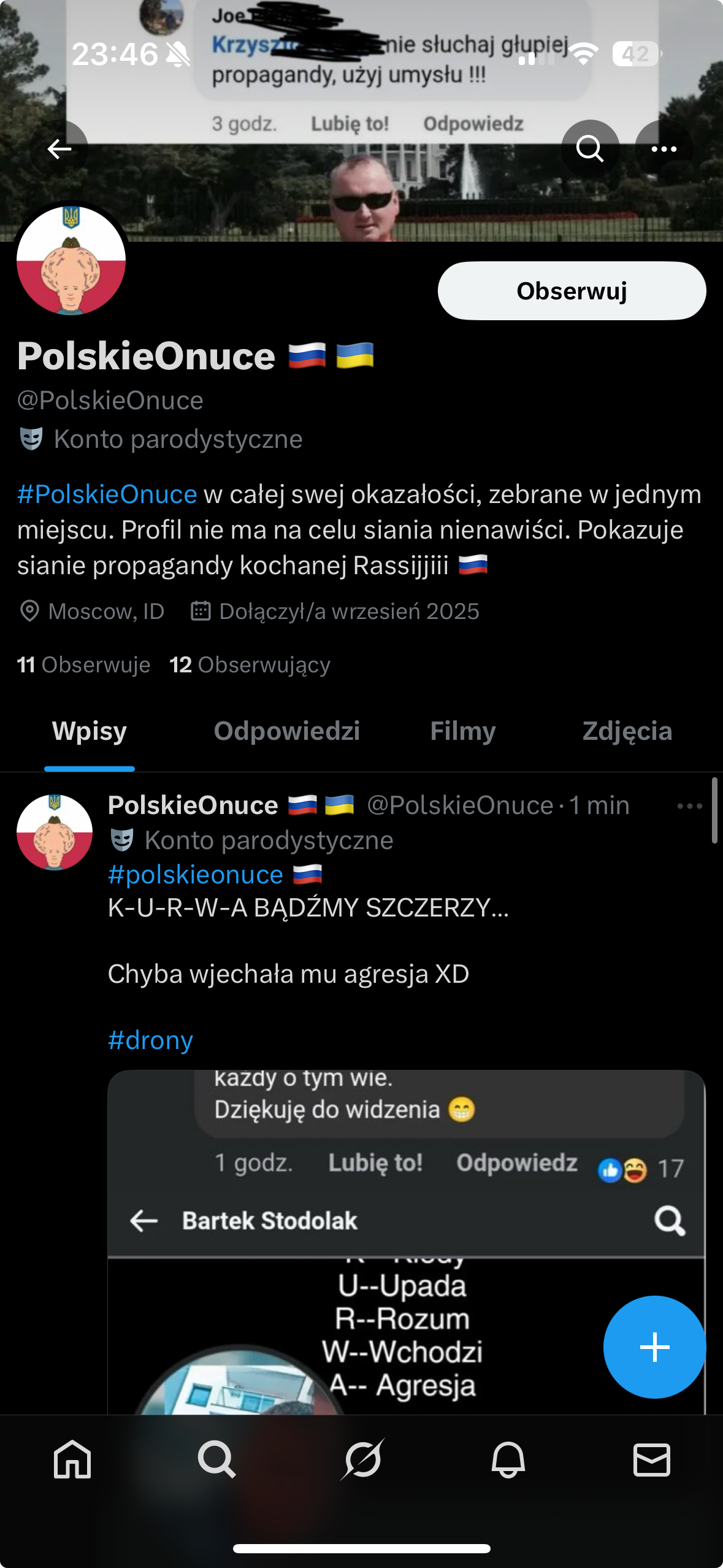Tap the back arrow on profile header
This screenshot has height=1568, width=723.
[x=59, y=148]
